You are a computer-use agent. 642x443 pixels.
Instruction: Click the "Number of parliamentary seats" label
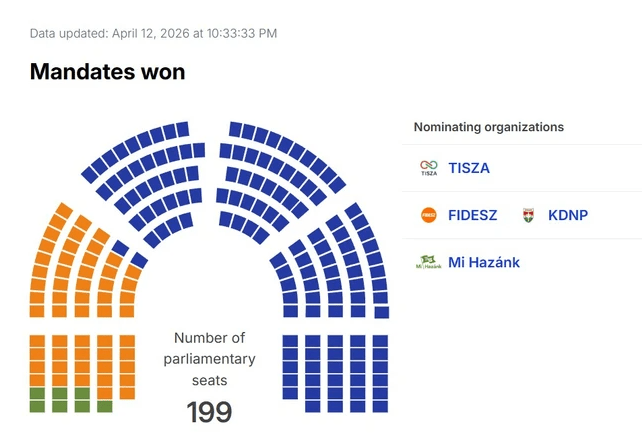click(x=209, y=359)
